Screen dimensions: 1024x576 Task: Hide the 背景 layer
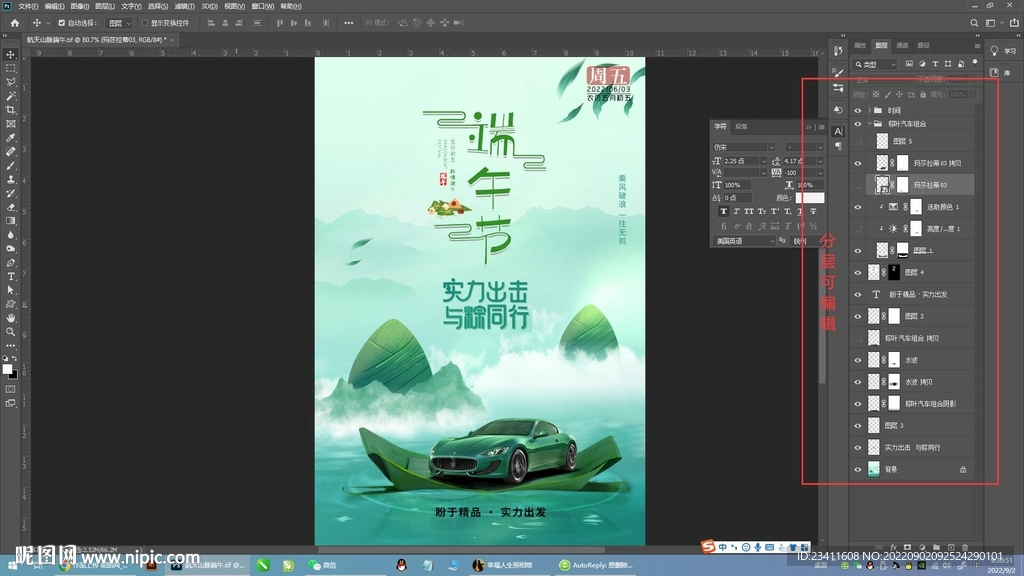[857, 468]
